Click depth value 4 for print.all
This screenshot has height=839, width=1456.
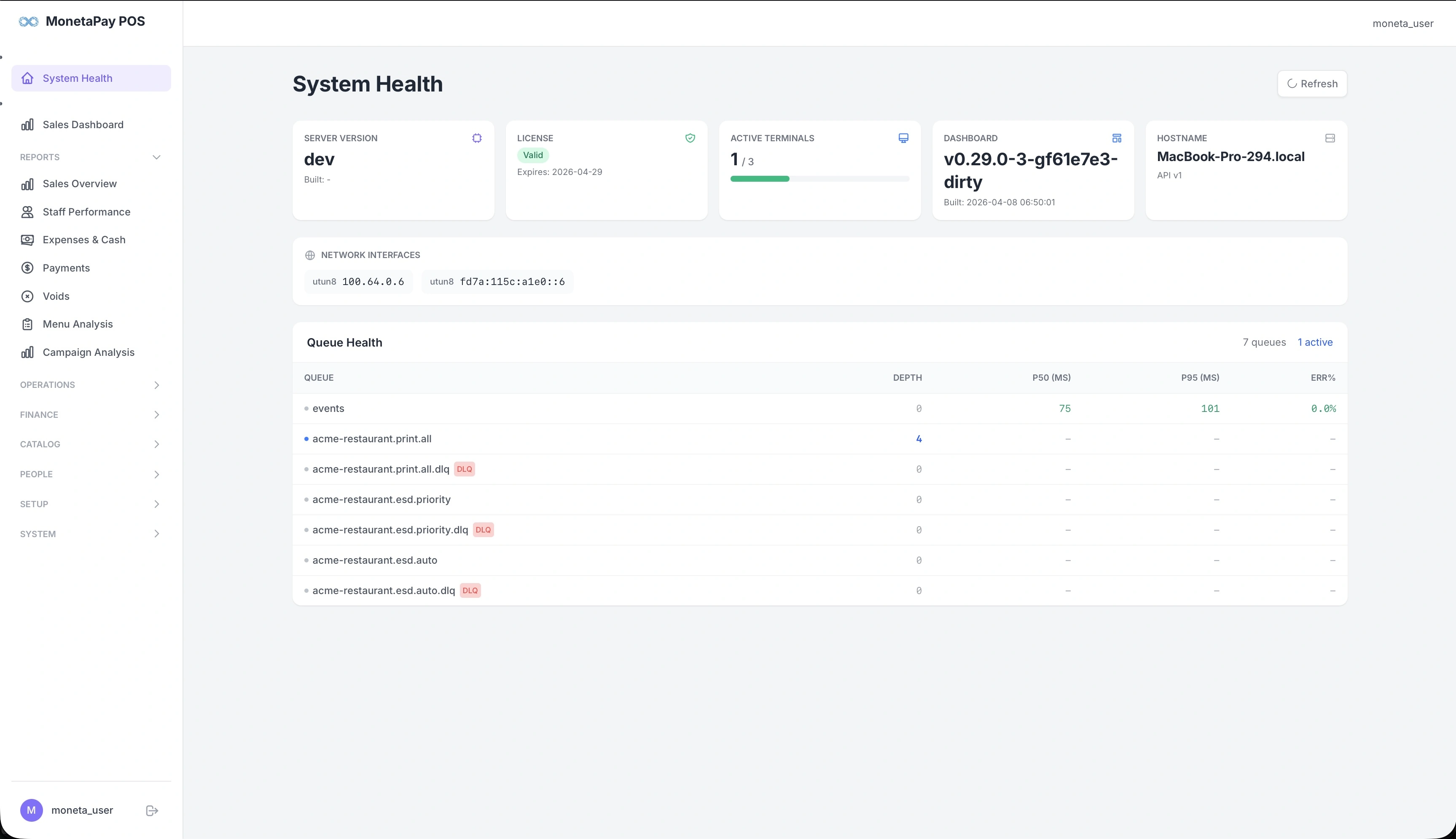coord(919,439)
